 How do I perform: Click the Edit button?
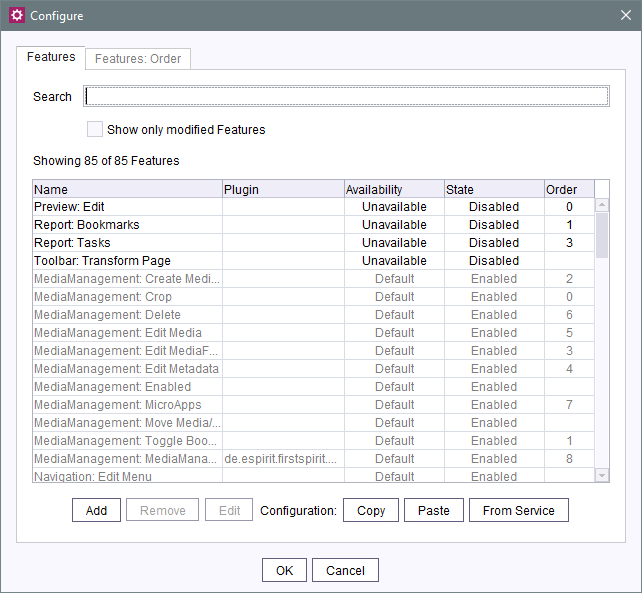click(x=229, y=510)
